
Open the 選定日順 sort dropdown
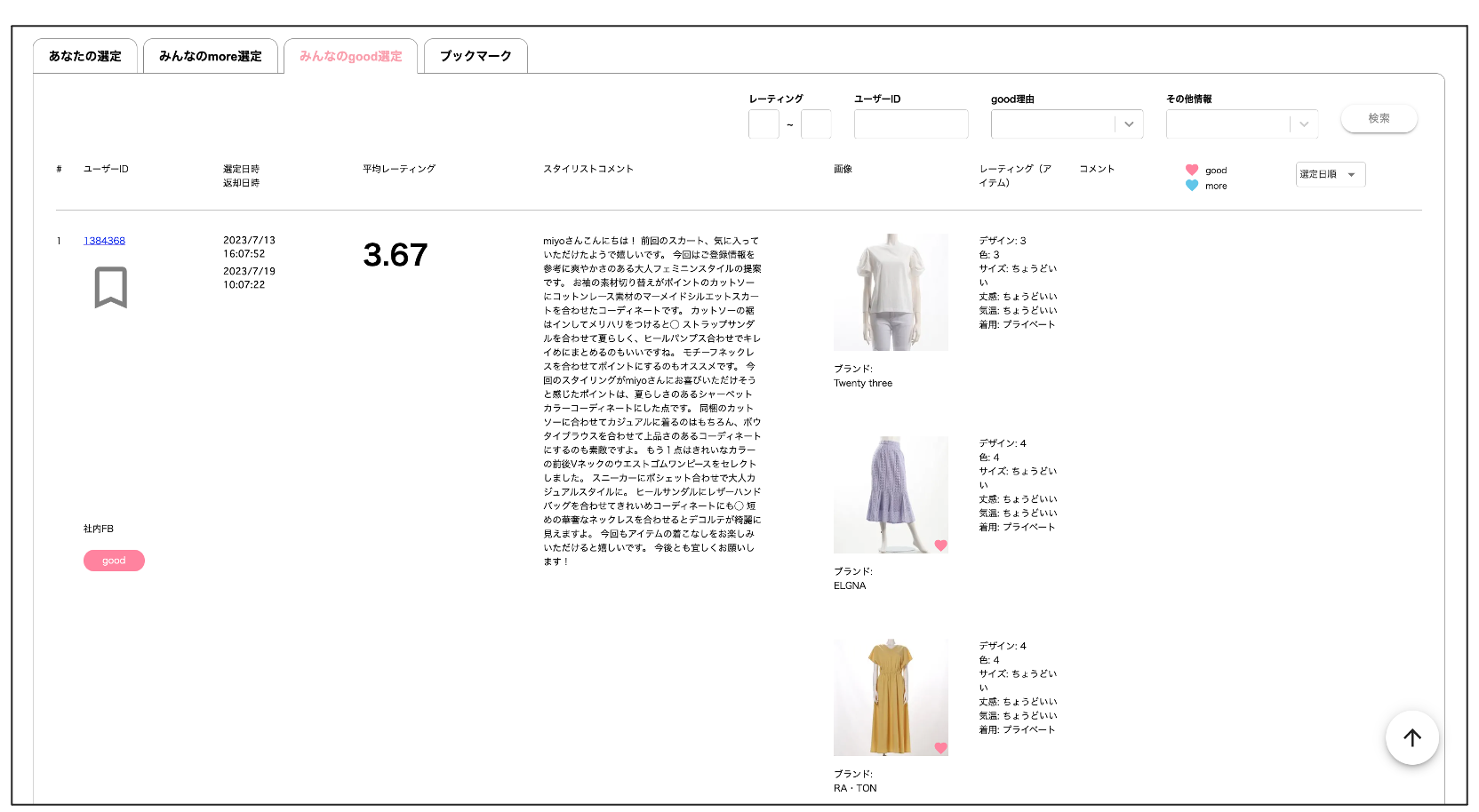[1330, 174]
